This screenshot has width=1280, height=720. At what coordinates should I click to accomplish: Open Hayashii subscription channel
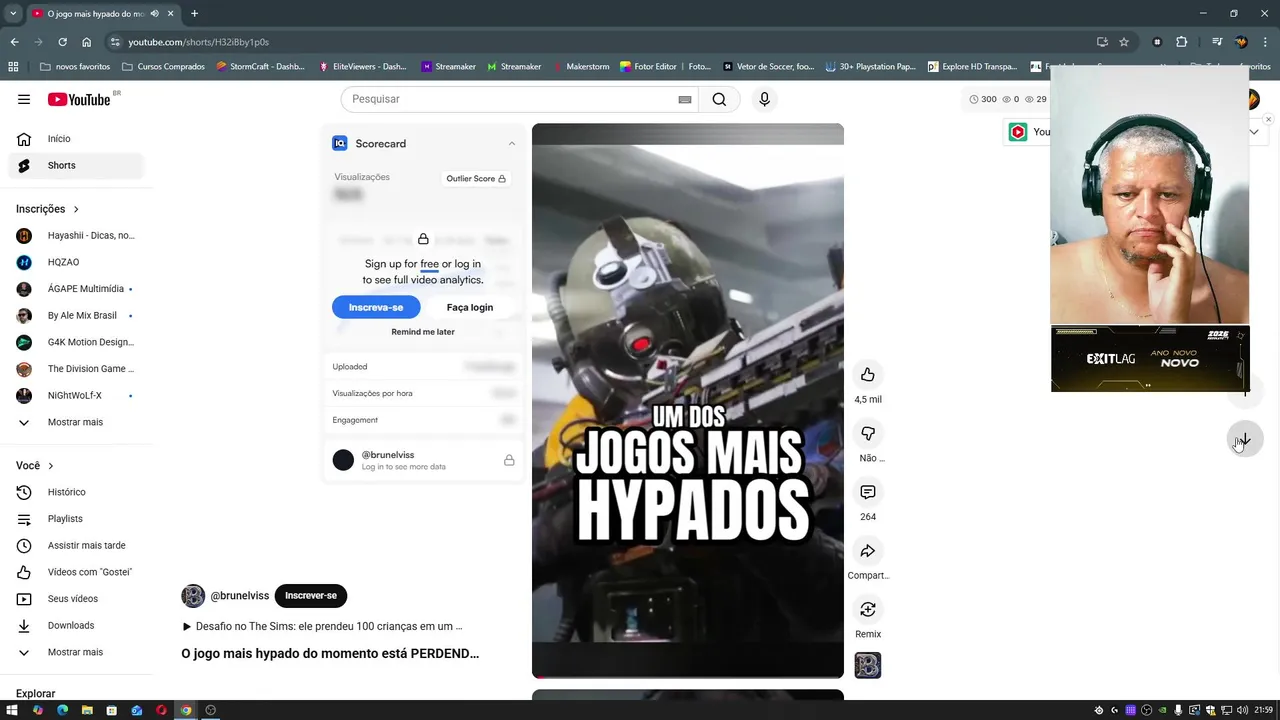coord(76,236)
